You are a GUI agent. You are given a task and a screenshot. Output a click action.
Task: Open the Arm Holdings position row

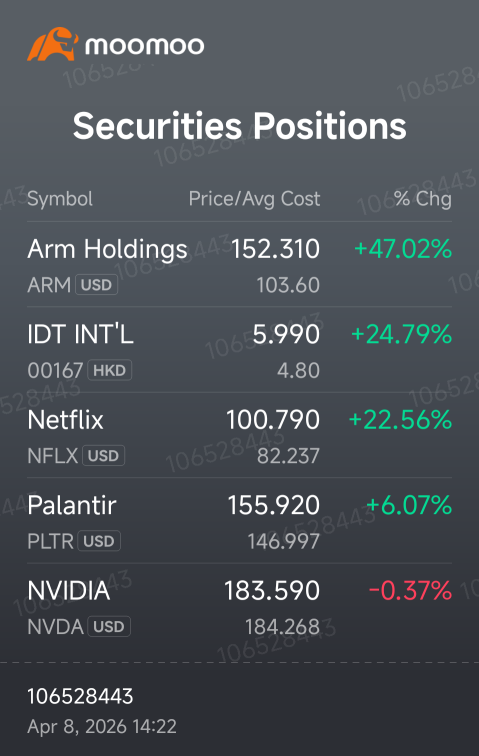coord(239,264)
